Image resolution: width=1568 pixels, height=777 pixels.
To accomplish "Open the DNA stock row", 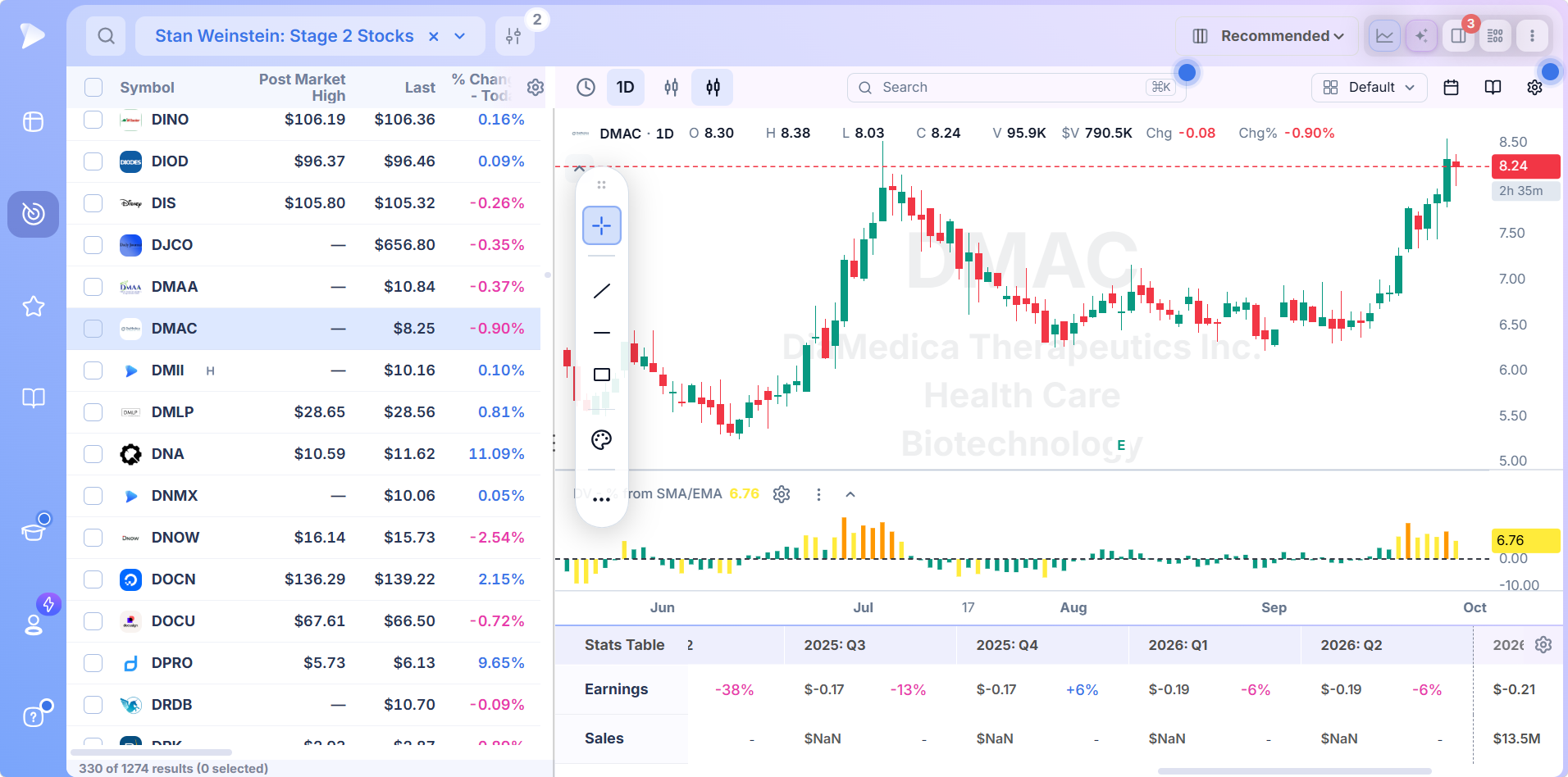I will (303, 454).
